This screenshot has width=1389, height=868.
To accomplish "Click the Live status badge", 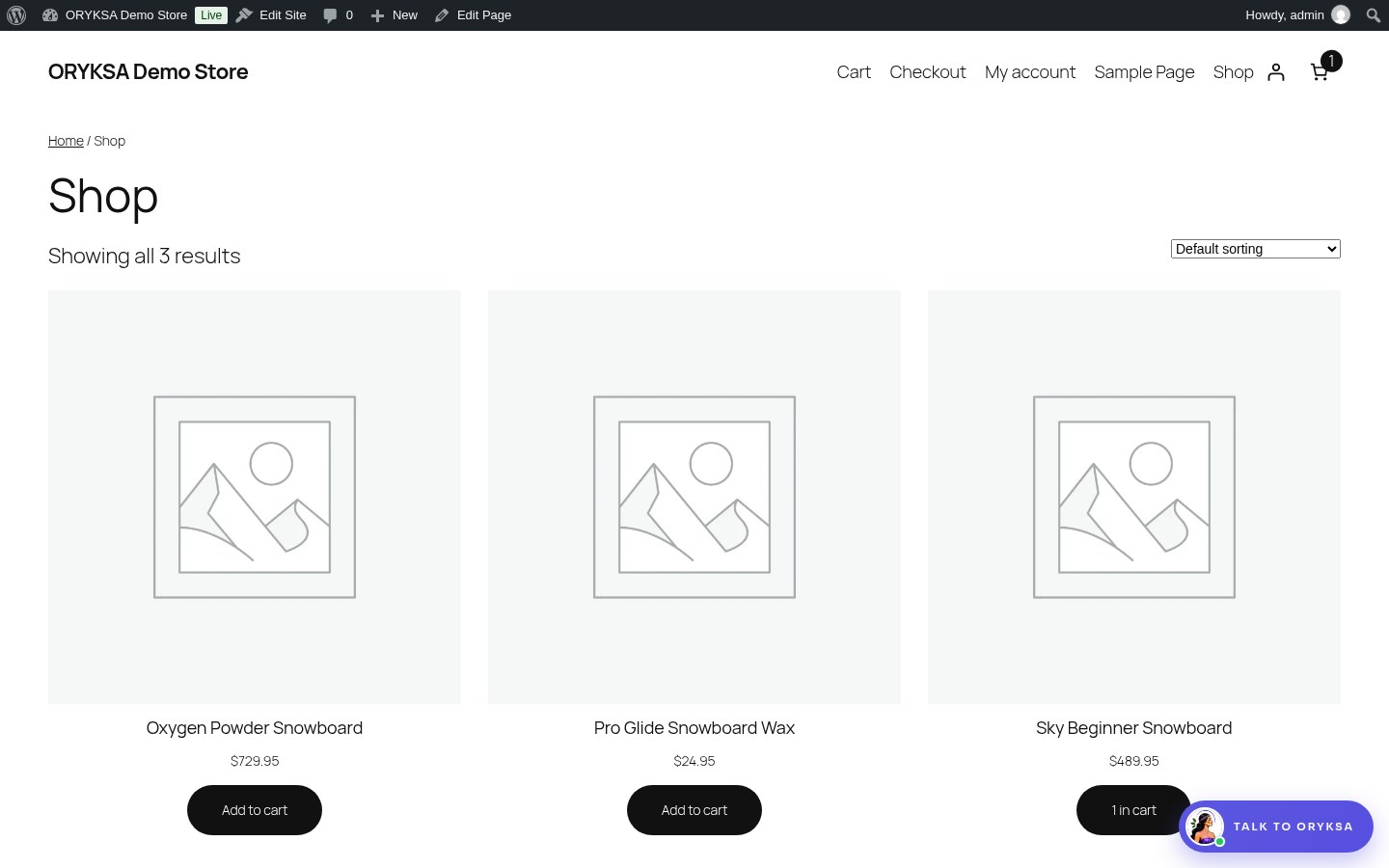I will (211, 15).
